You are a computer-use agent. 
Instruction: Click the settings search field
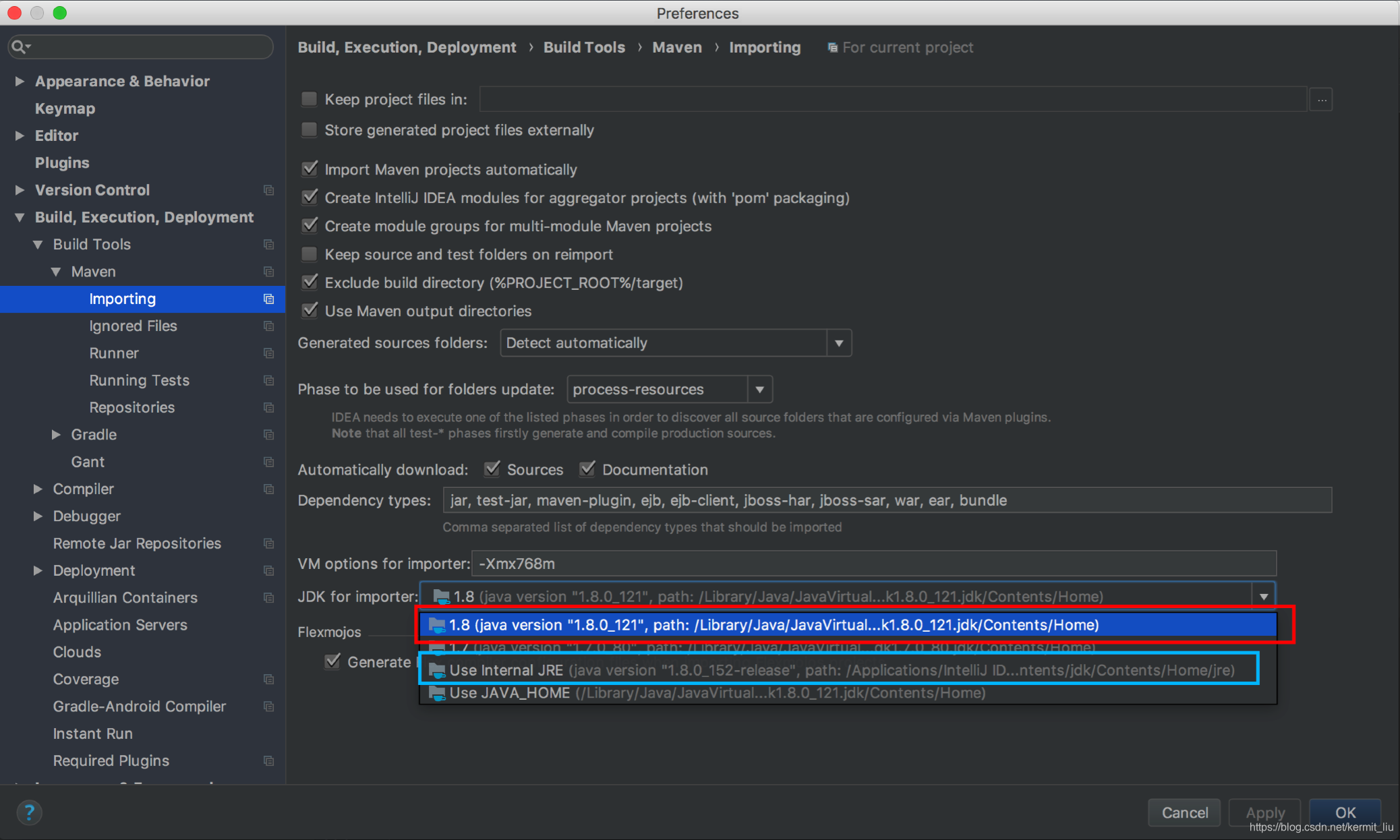click(141, 47)
